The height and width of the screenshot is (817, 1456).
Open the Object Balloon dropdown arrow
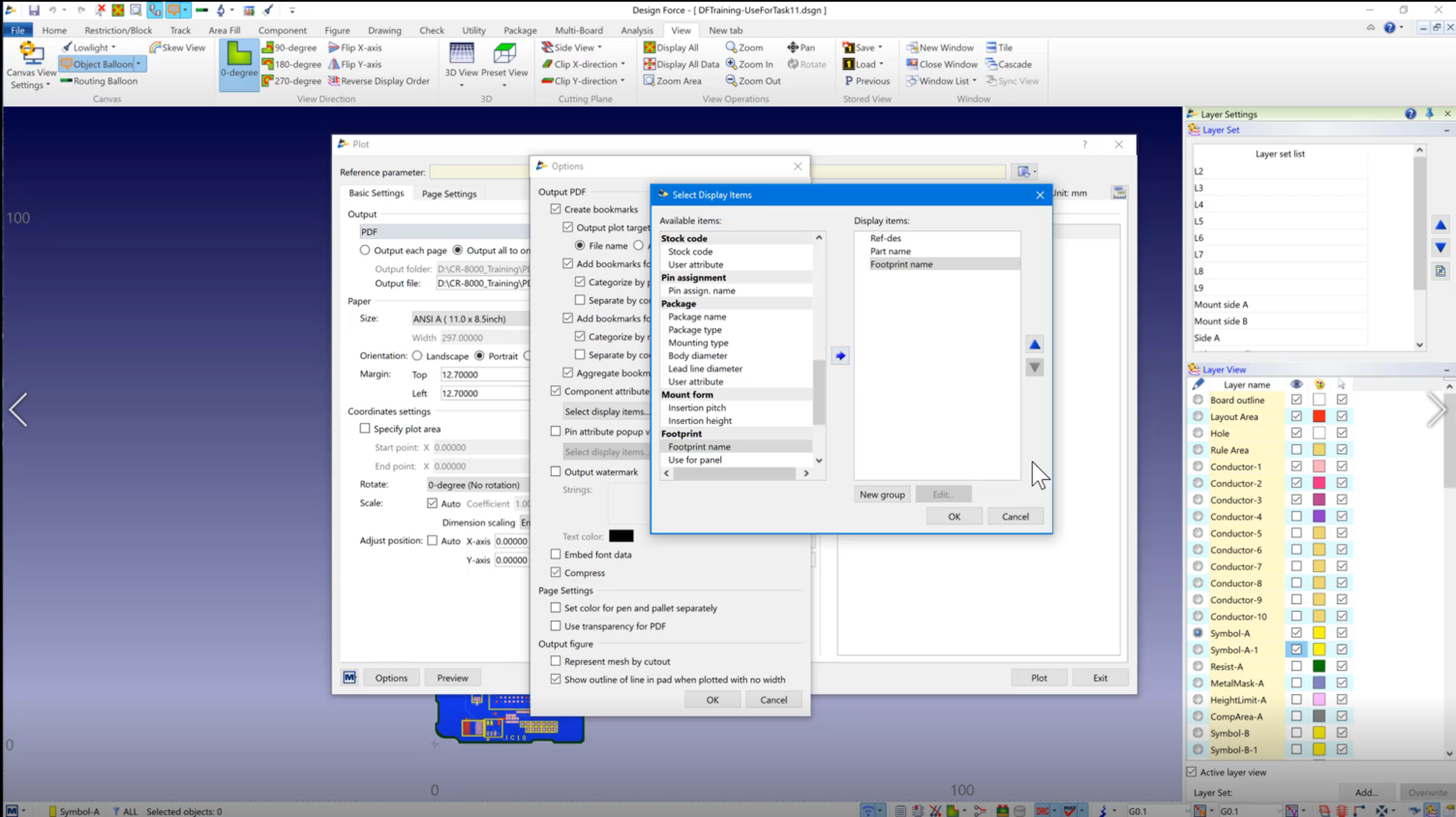(138, 65)
